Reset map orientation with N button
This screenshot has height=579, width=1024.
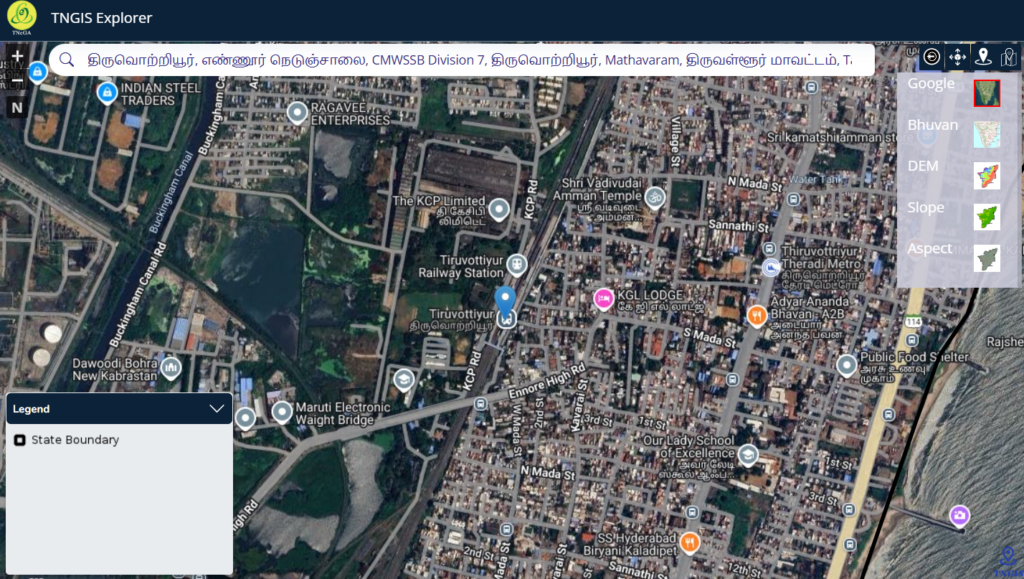17,107
